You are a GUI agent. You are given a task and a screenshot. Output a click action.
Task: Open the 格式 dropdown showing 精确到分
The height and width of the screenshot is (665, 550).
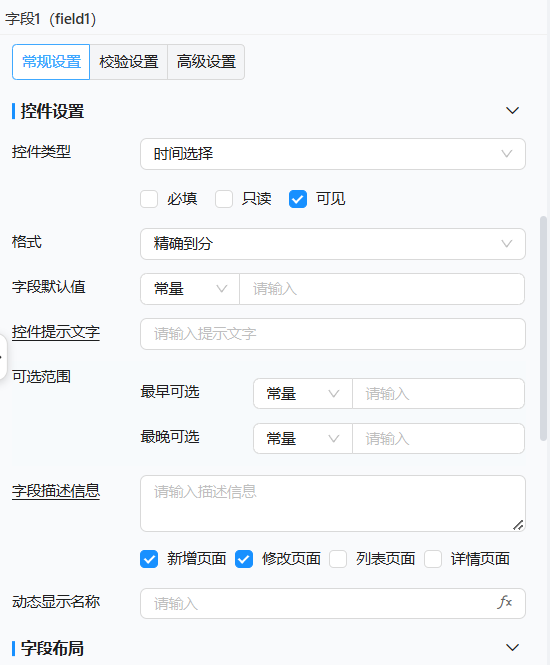[x=333, y=244]
